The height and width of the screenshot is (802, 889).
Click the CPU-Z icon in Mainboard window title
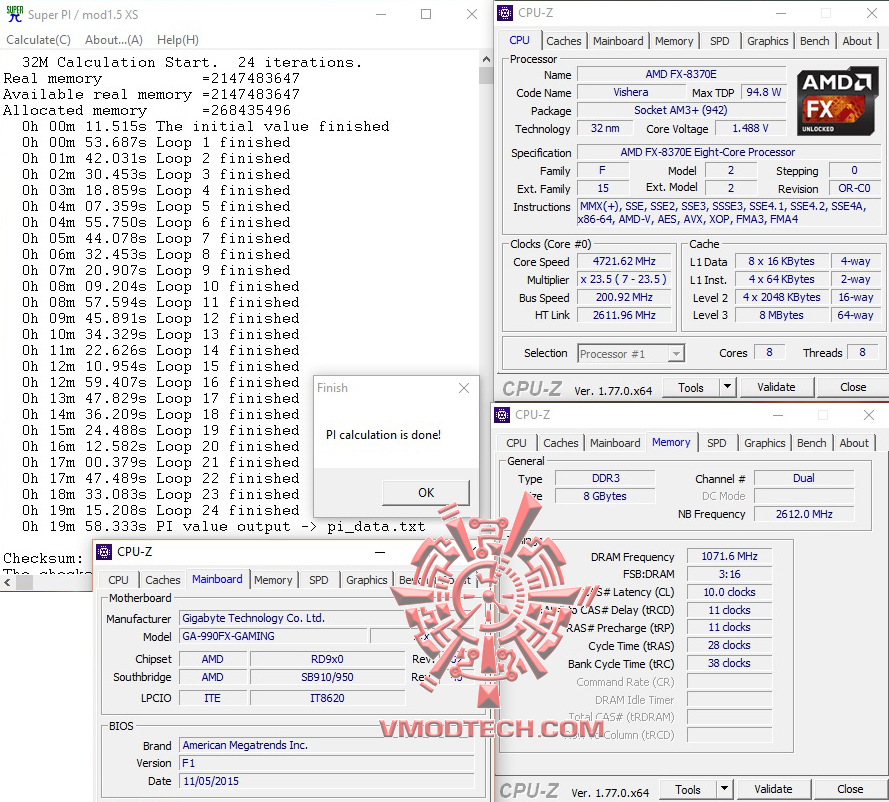point(104,552)
